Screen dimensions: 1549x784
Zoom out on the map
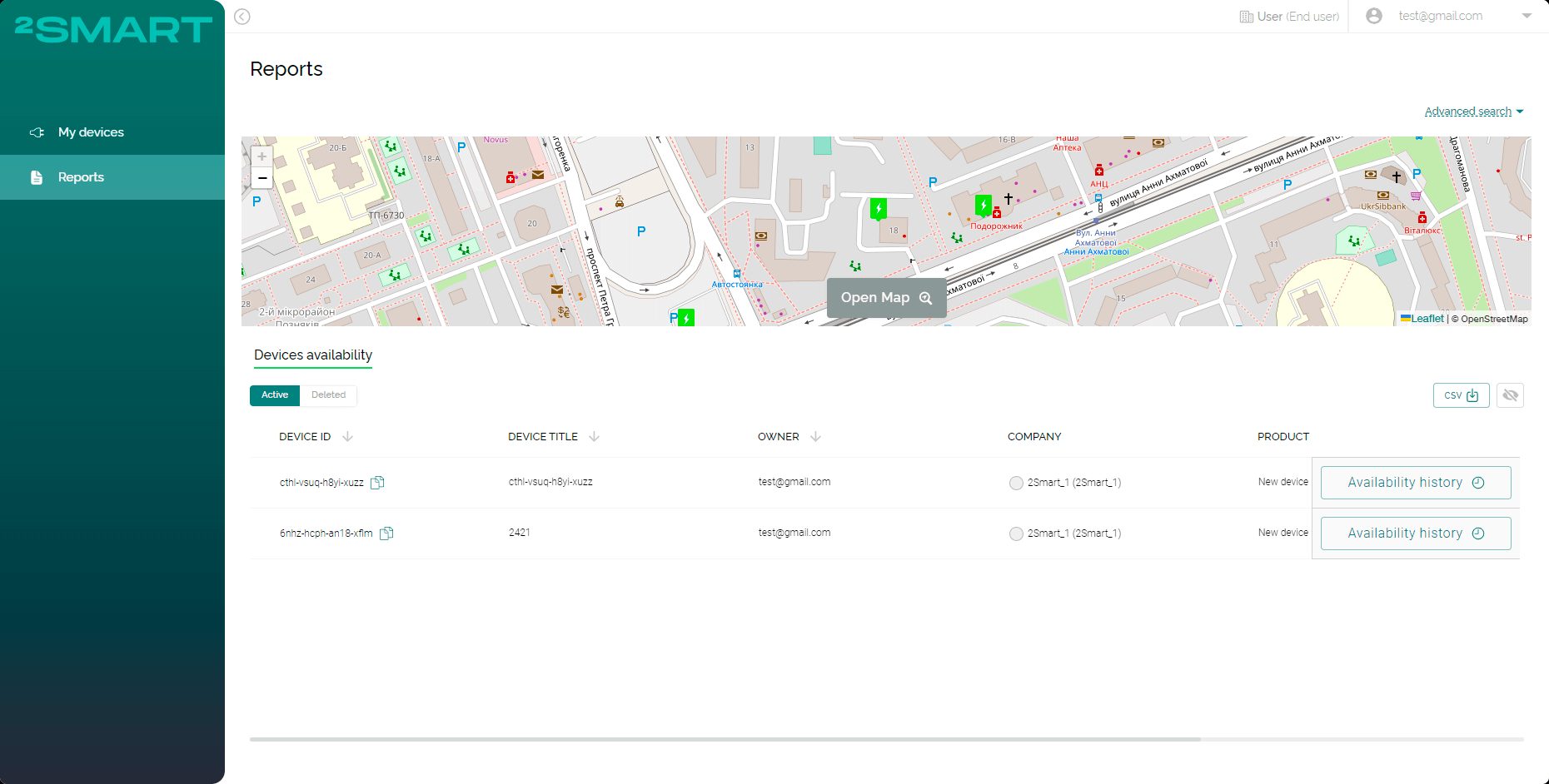(x=261, y=177)
